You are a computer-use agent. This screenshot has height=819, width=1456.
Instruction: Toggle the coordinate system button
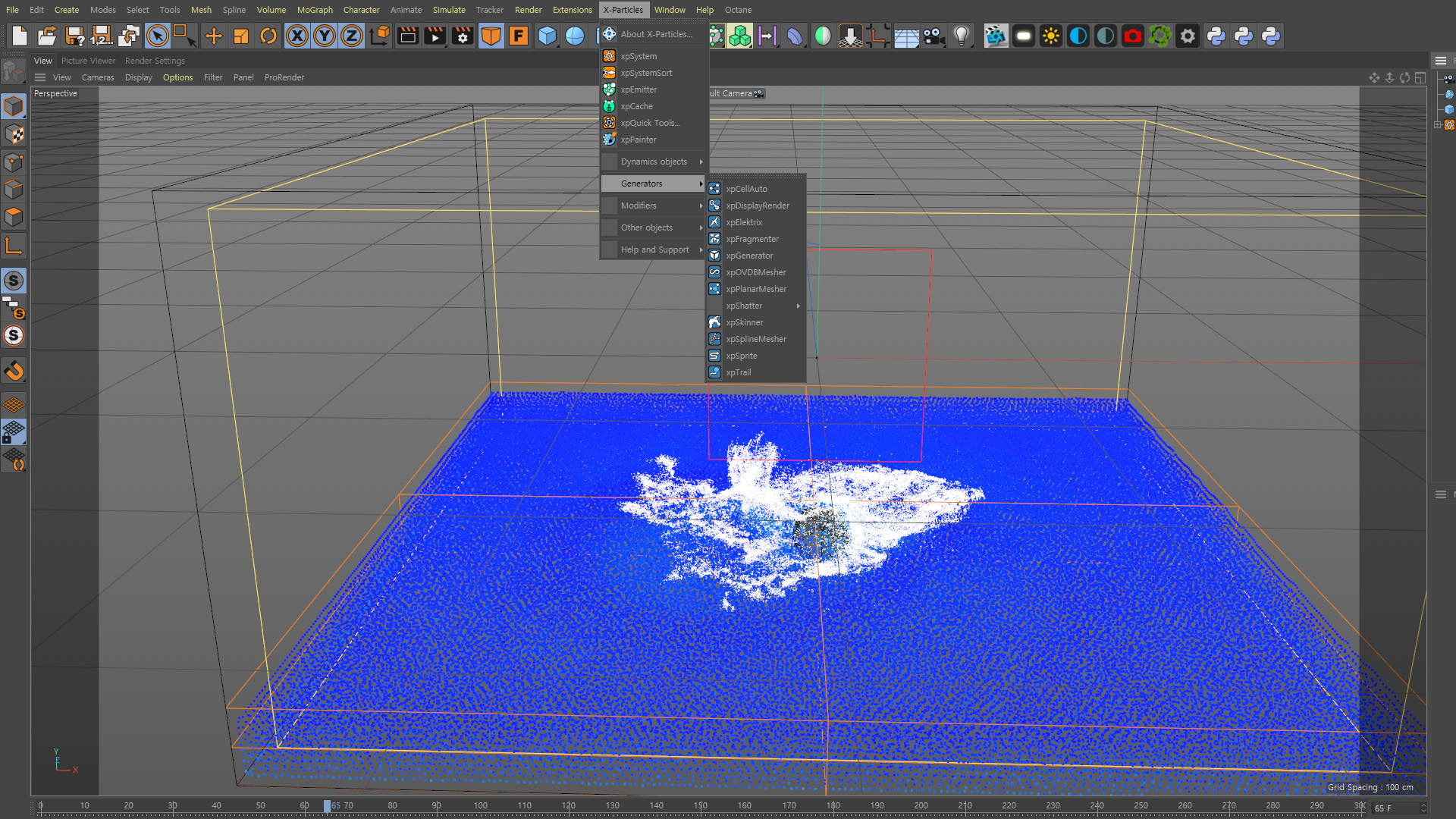coord(380,36)
